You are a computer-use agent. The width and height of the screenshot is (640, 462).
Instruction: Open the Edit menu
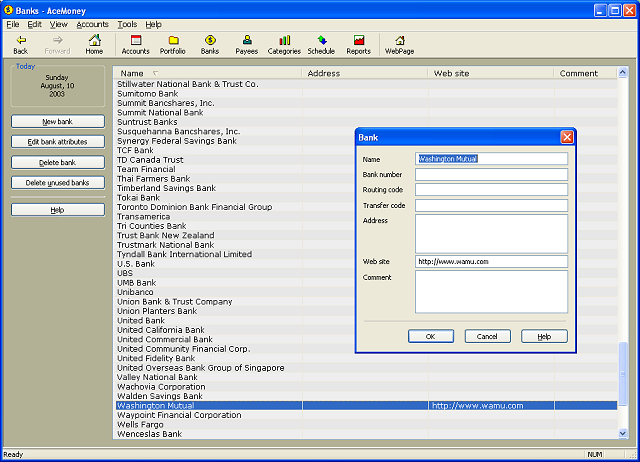tap(34, 24)
